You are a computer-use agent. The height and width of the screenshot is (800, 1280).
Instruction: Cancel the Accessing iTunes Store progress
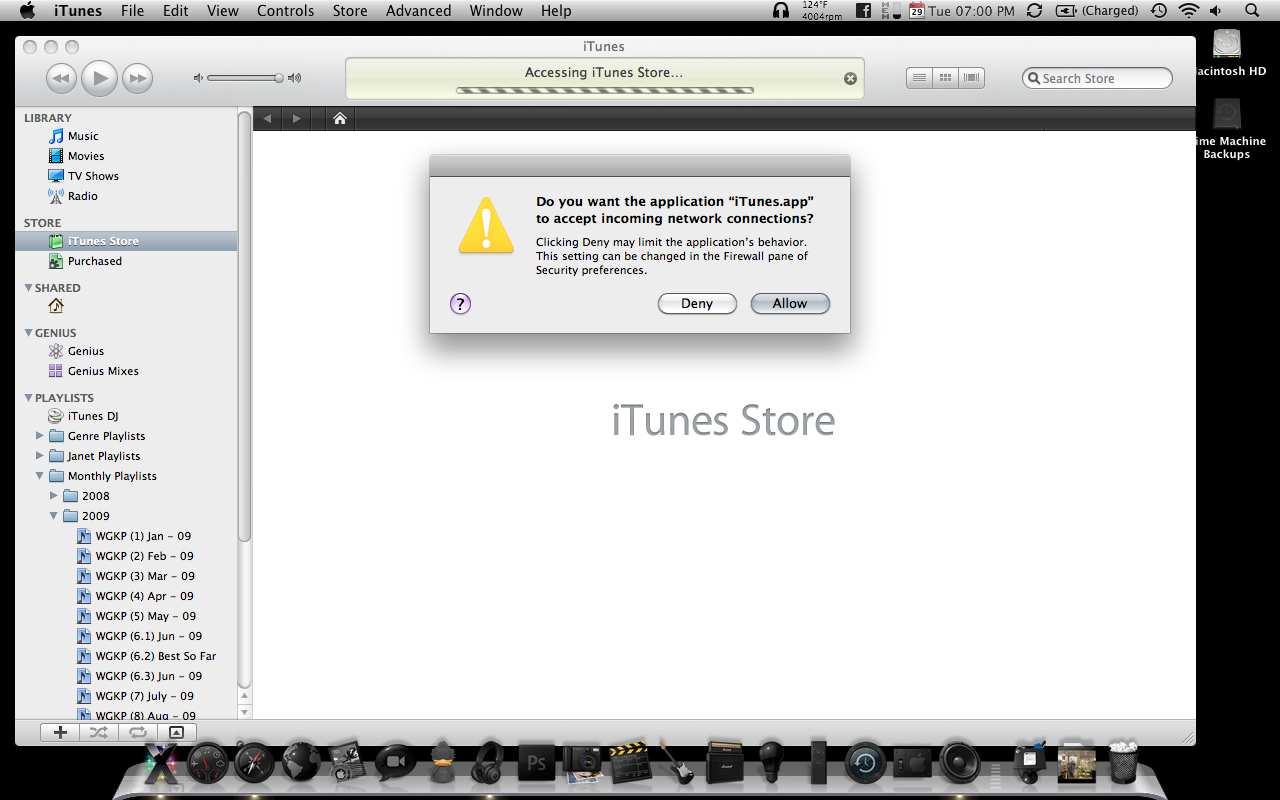pos(850,78)
